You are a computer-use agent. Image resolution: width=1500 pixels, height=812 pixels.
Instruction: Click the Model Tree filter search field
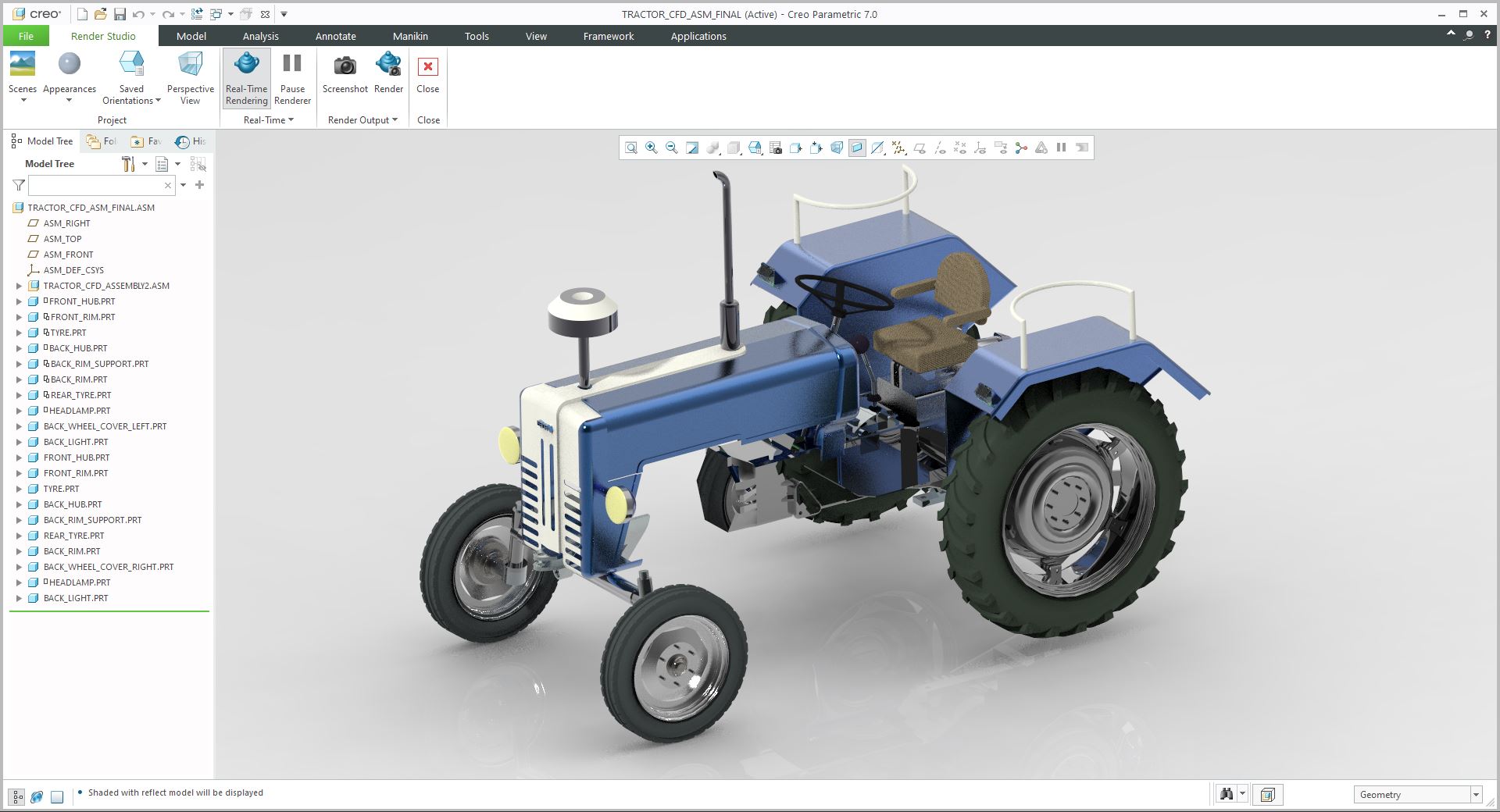[95, 186]
